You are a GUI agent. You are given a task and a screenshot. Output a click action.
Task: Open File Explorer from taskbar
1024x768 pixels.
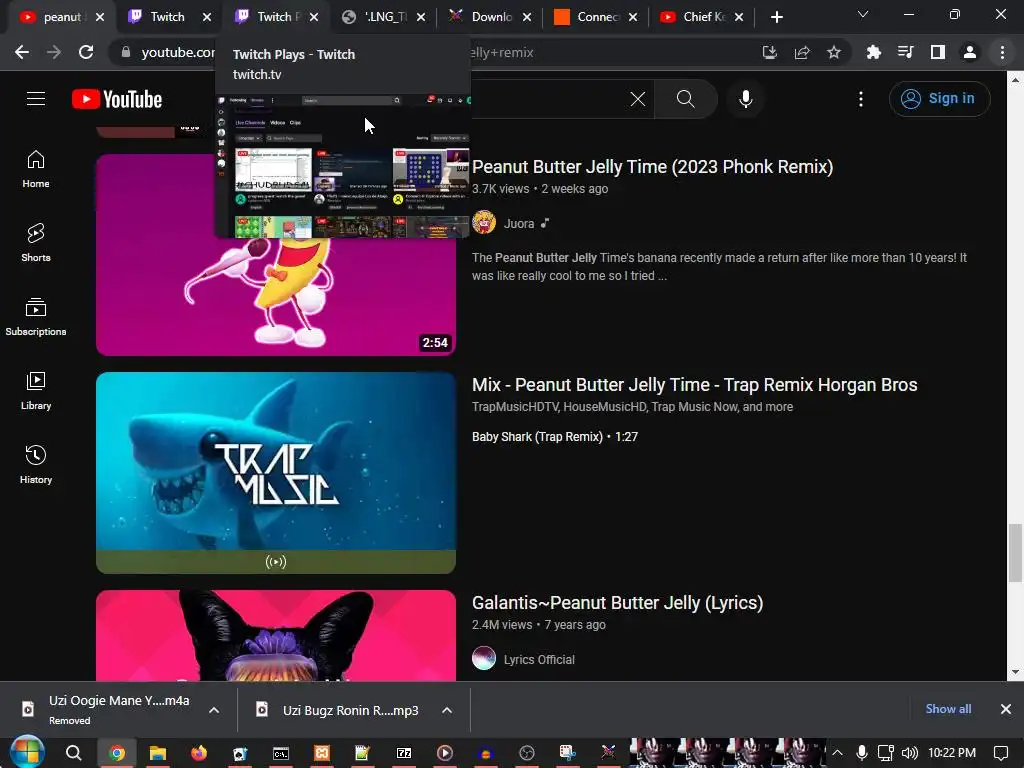click(x=157, y=753)
